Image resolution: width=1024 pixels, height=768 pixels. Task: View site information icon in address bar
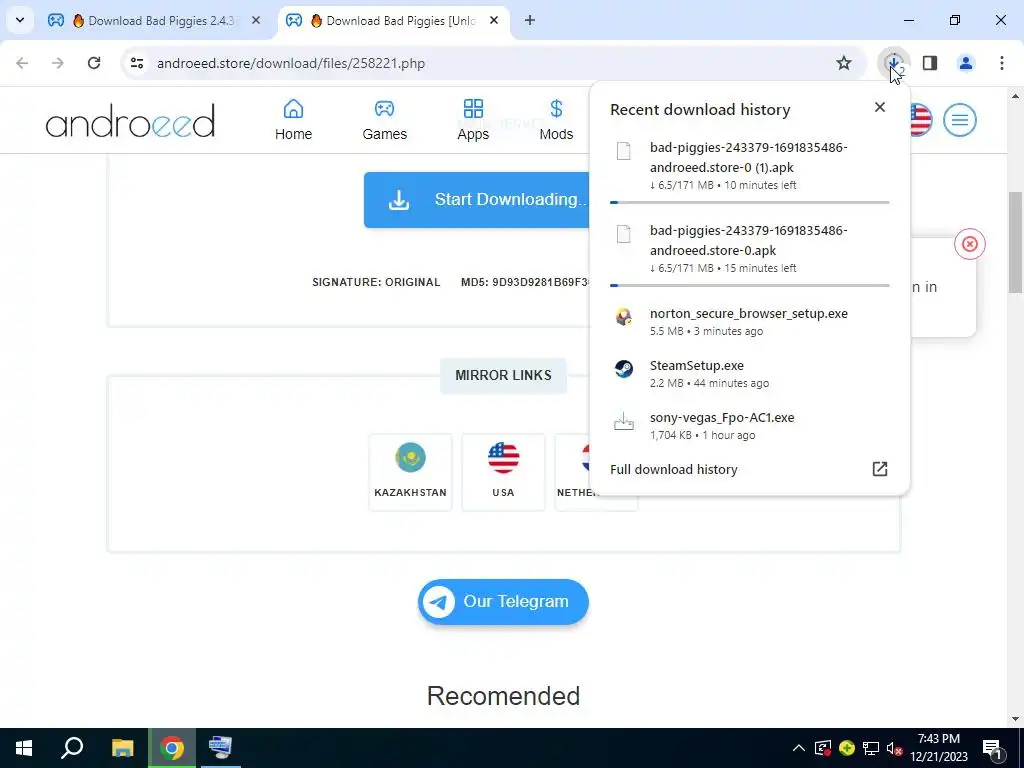click(x=137, y=63)
